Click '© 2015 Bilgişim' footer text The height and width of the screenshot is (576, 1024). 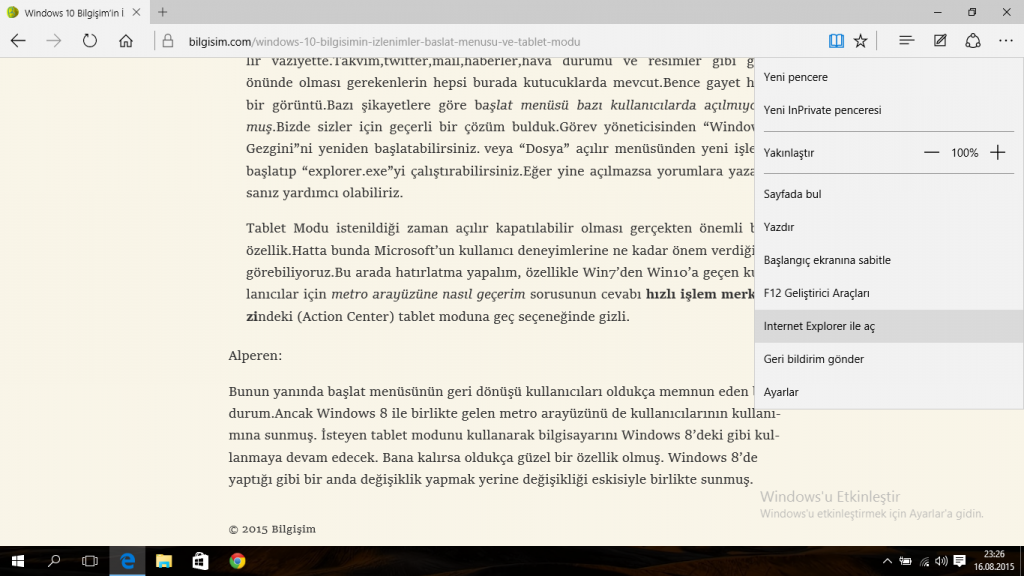[272, 529]
